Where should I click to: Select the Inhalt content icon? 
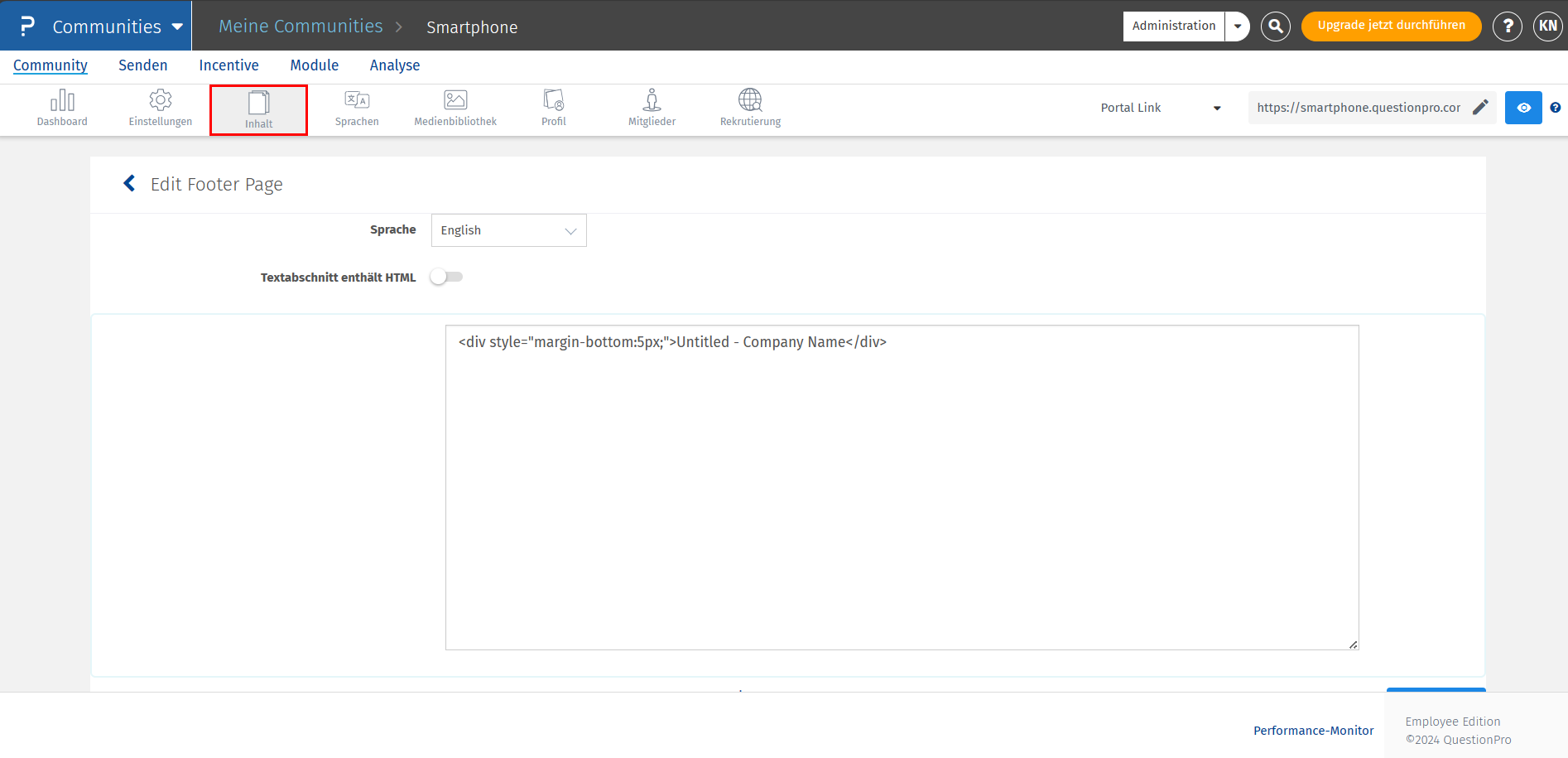[258, 108]
